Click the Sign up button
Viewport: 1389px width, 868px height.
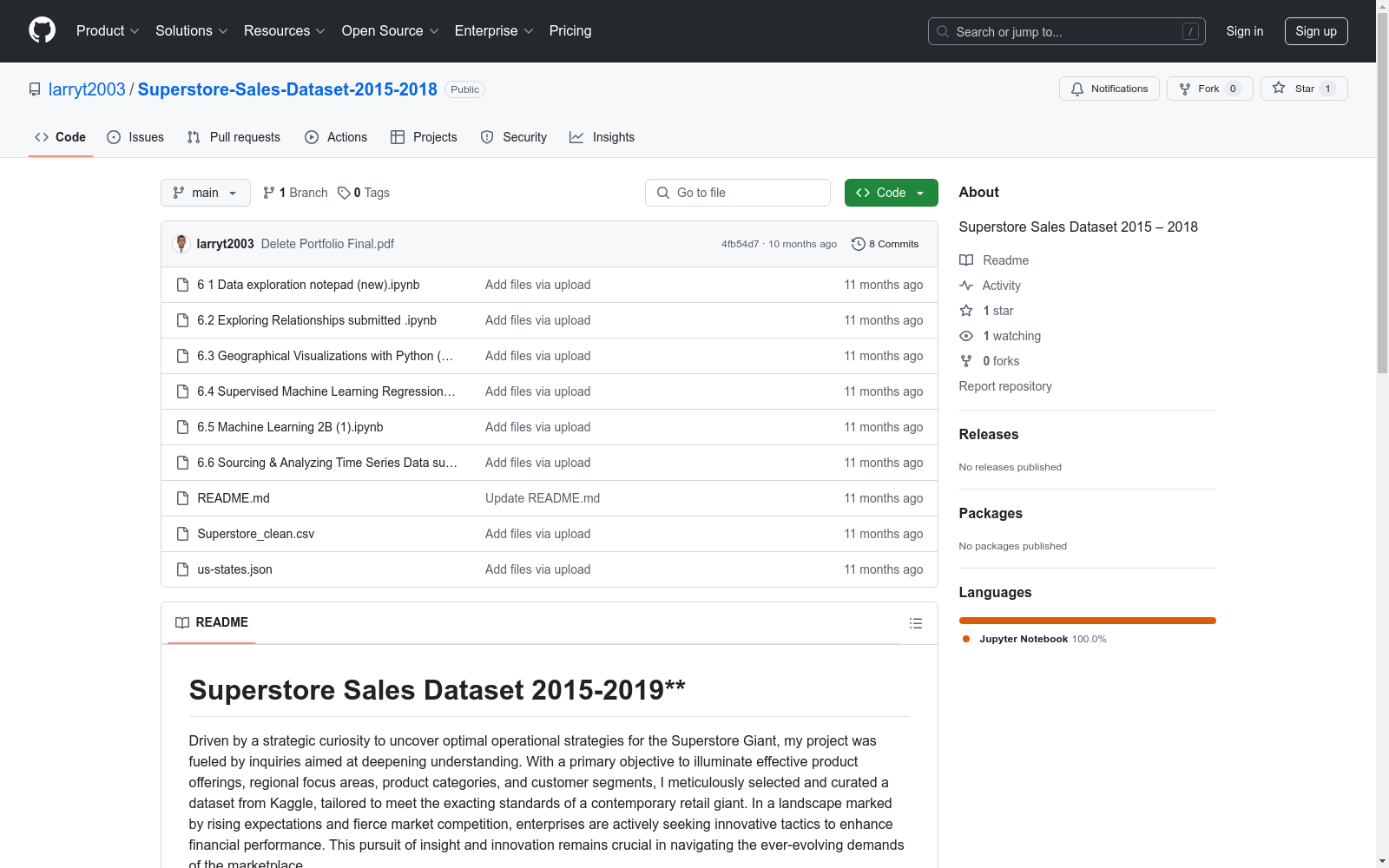pos(1316,31)
